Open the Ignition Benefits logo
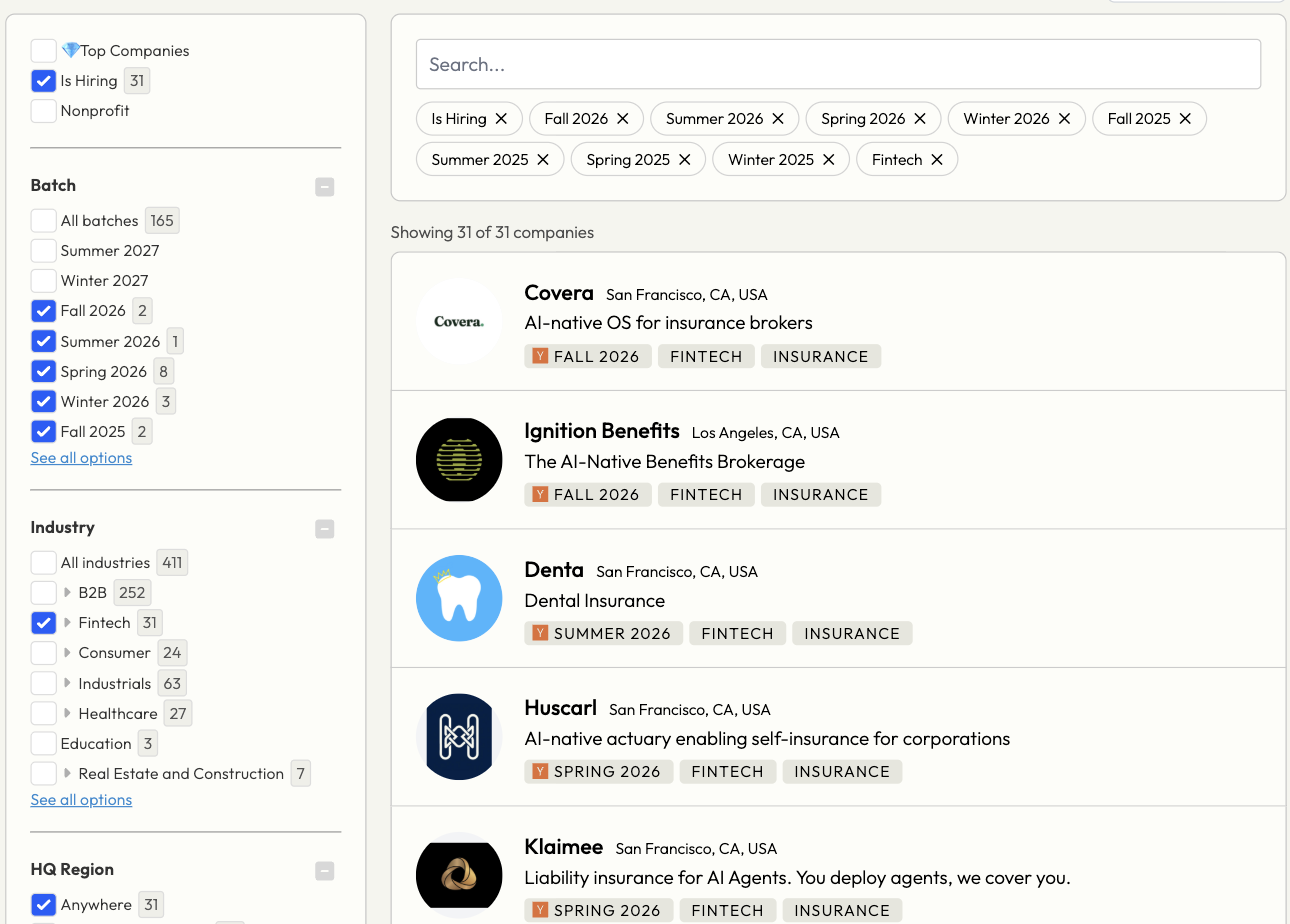Screen dimensions: 1290x924 459,460
